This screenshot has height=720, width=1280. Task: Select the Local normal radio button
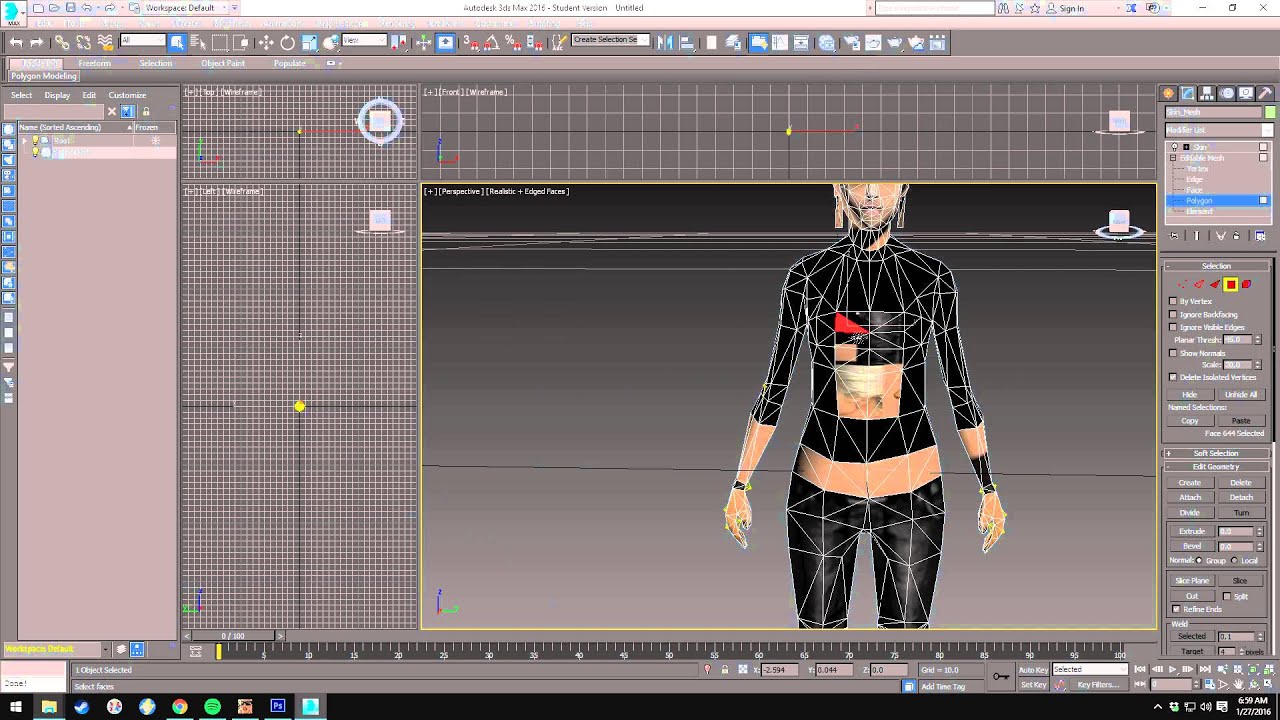point(1235,560)
